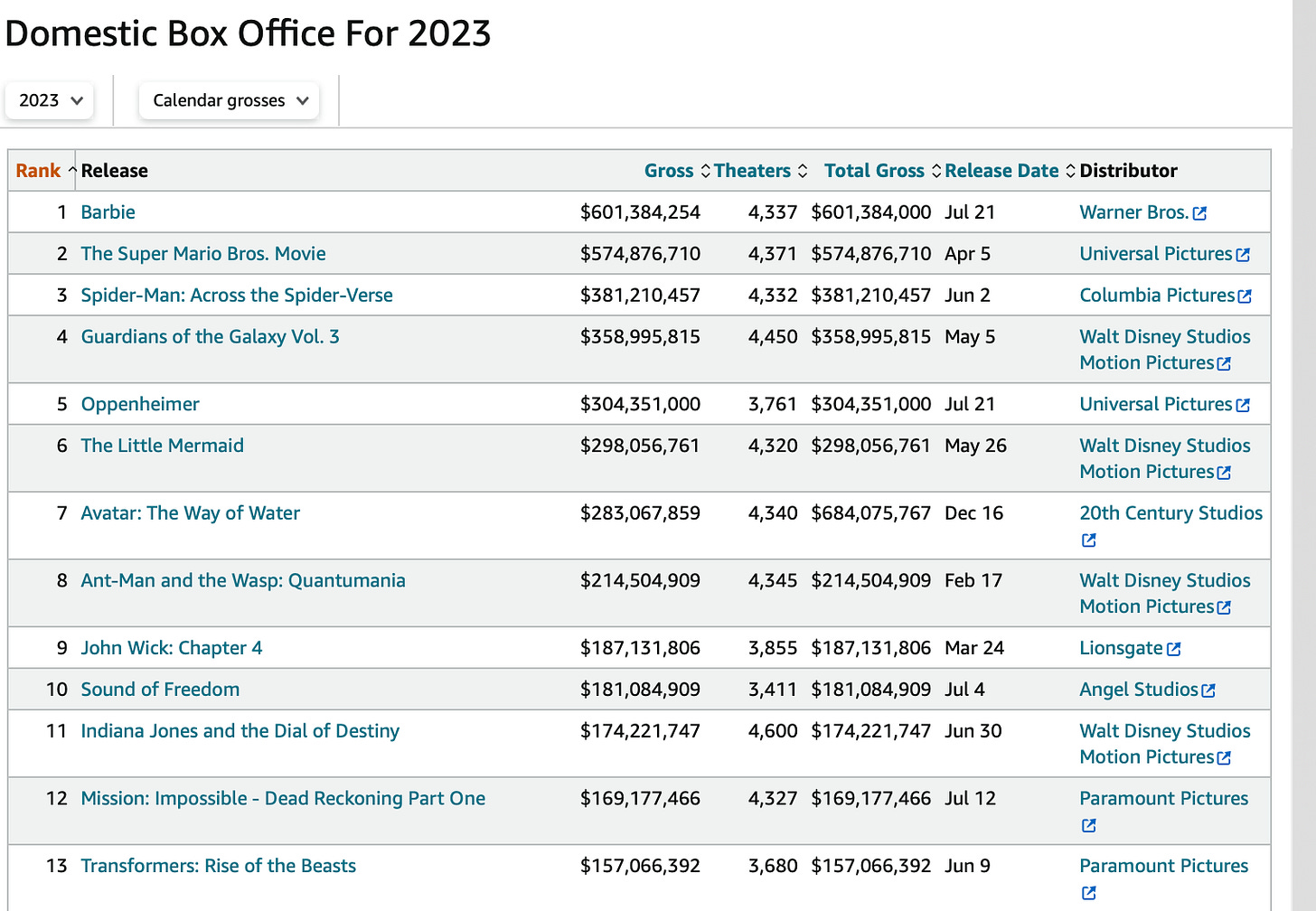The image size is (1316, 911).
Task: Sort by Gross column header
Action: pos(669,171)
